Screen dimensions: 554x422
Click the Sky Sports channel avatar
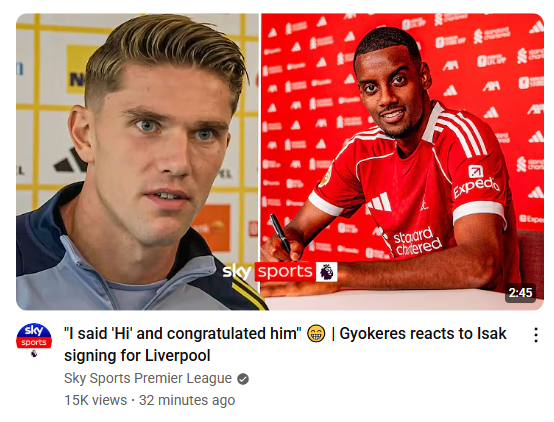34,336
